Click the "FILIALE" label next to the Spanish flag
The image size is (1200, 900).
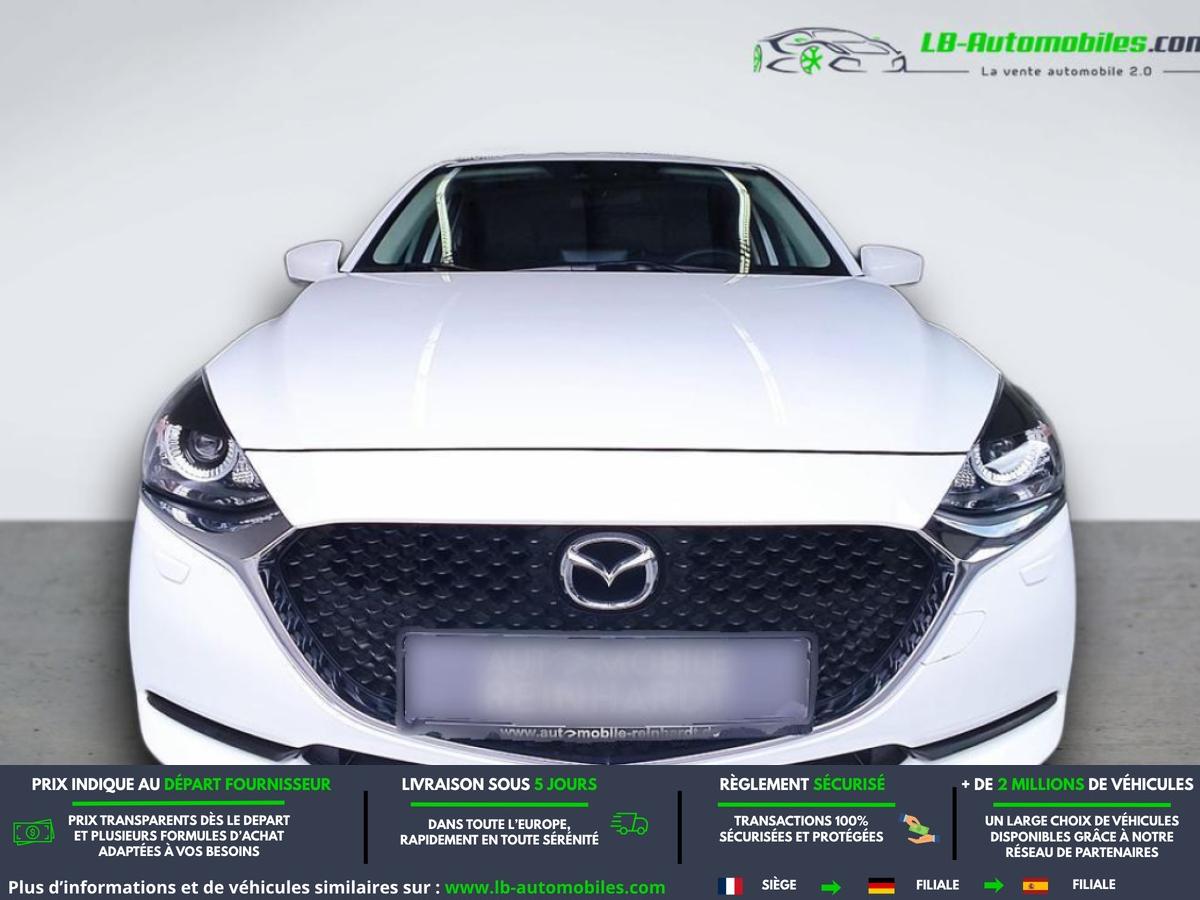pos(1094,885)
